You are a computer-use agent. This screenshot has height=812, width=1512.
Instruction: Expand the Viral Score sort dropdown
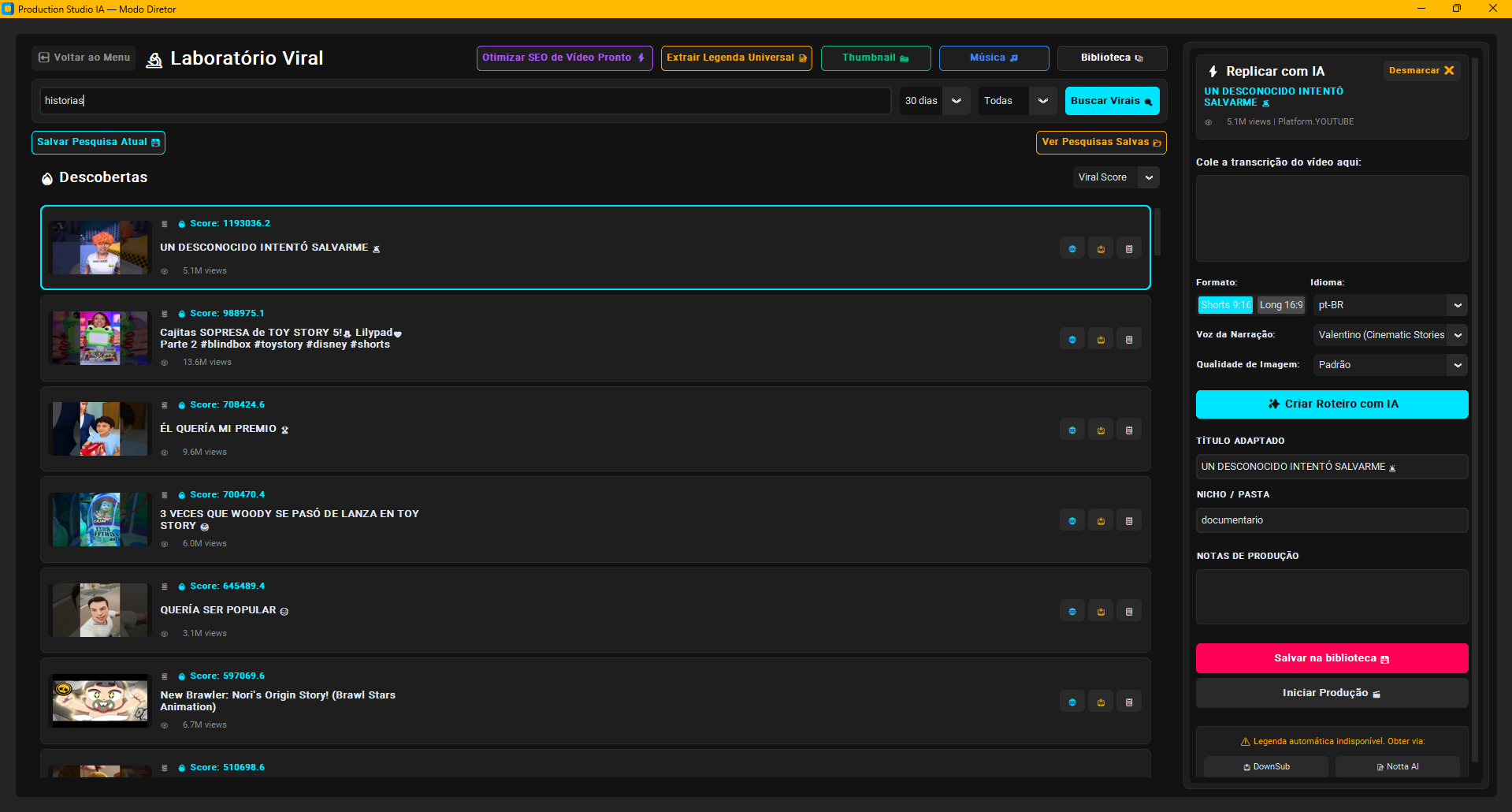[x=1116, y=177]
